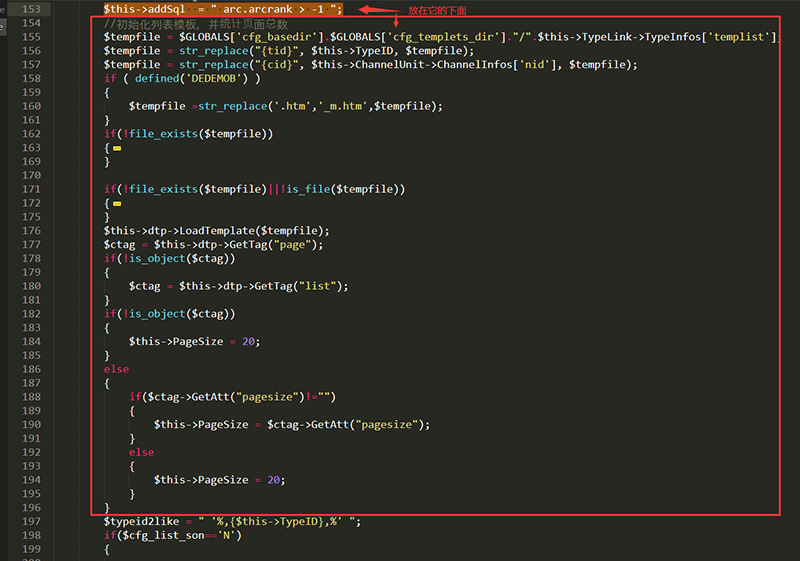Click line number 199 in the gutter
This screenshot has height=561, width=800.
[x=31, y=549]
